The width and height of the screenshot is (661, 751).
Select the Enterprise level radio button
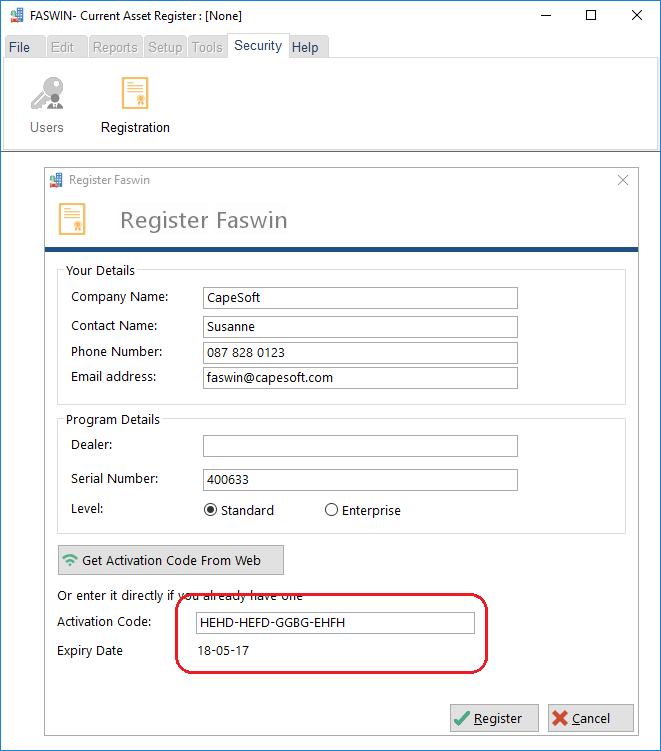[331, 510]
